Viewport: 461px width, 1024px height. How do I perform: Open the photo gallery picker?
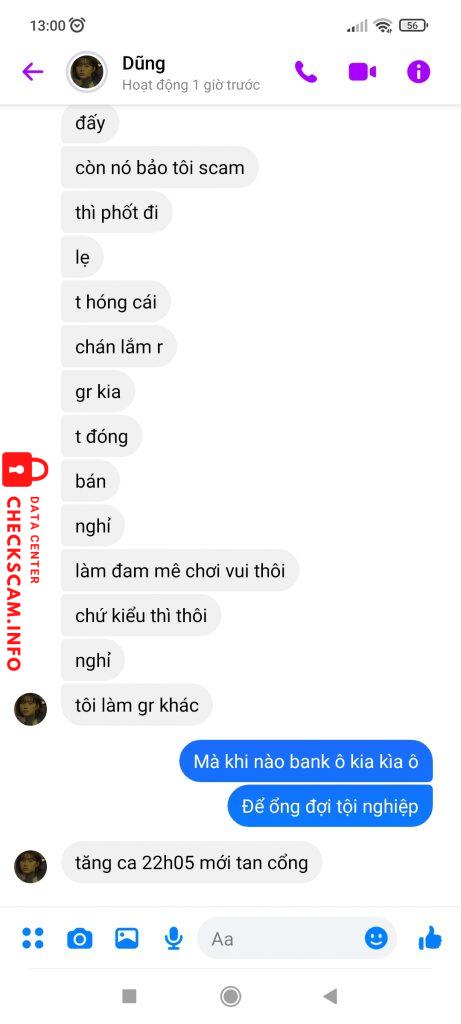[127, 938]
